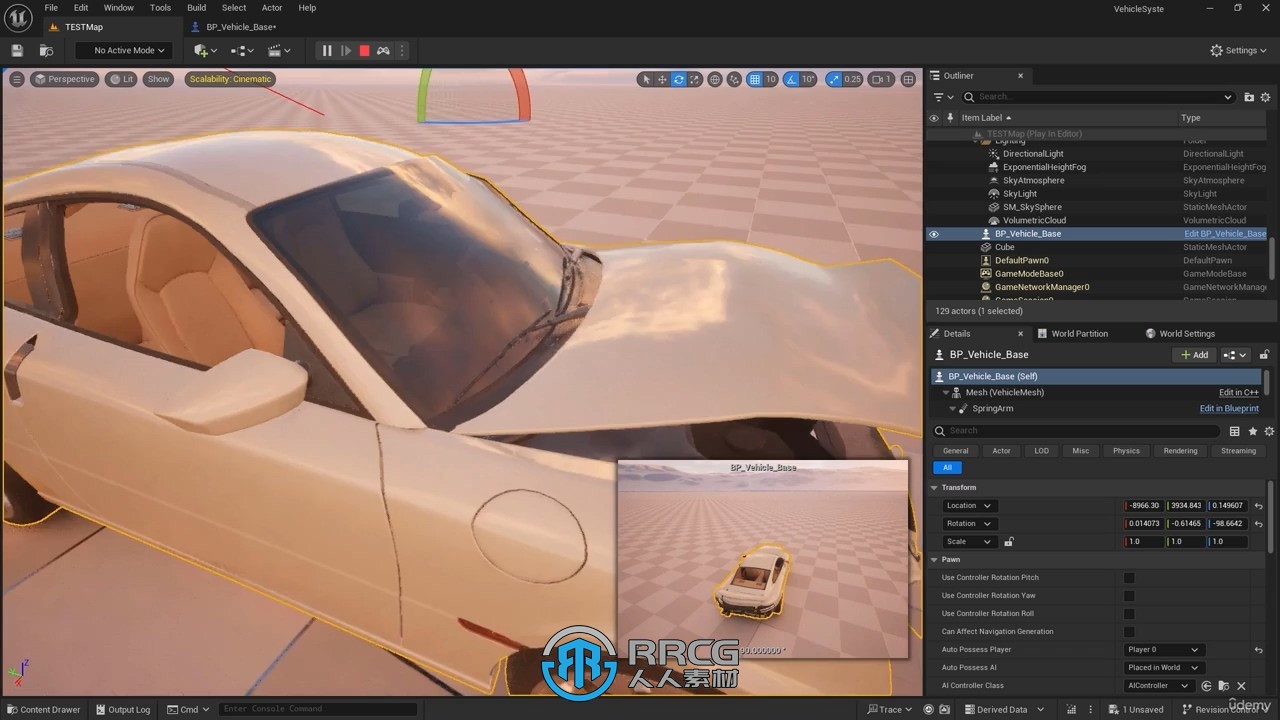This screenshot has width=1280, height=720.
Task: Toggle visibility eye for BP_Vehicle_Base
Action: 934,234
